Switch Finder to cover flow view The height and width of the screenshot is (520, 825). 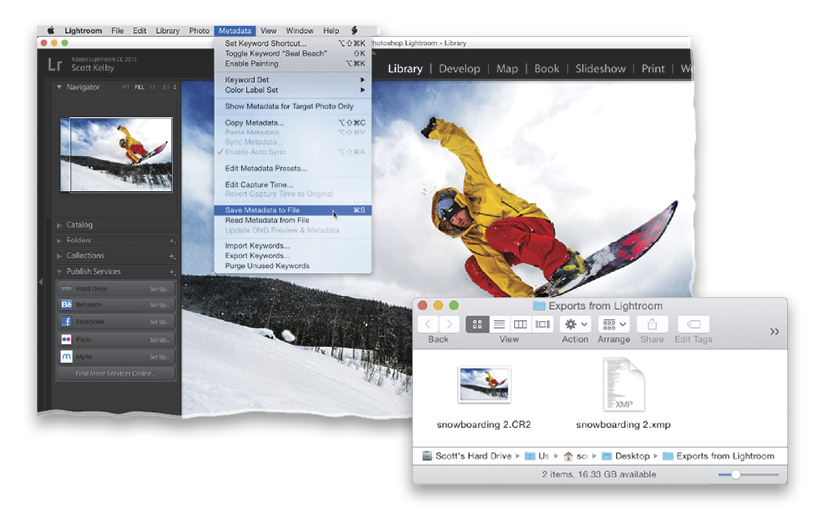point(542,324)
